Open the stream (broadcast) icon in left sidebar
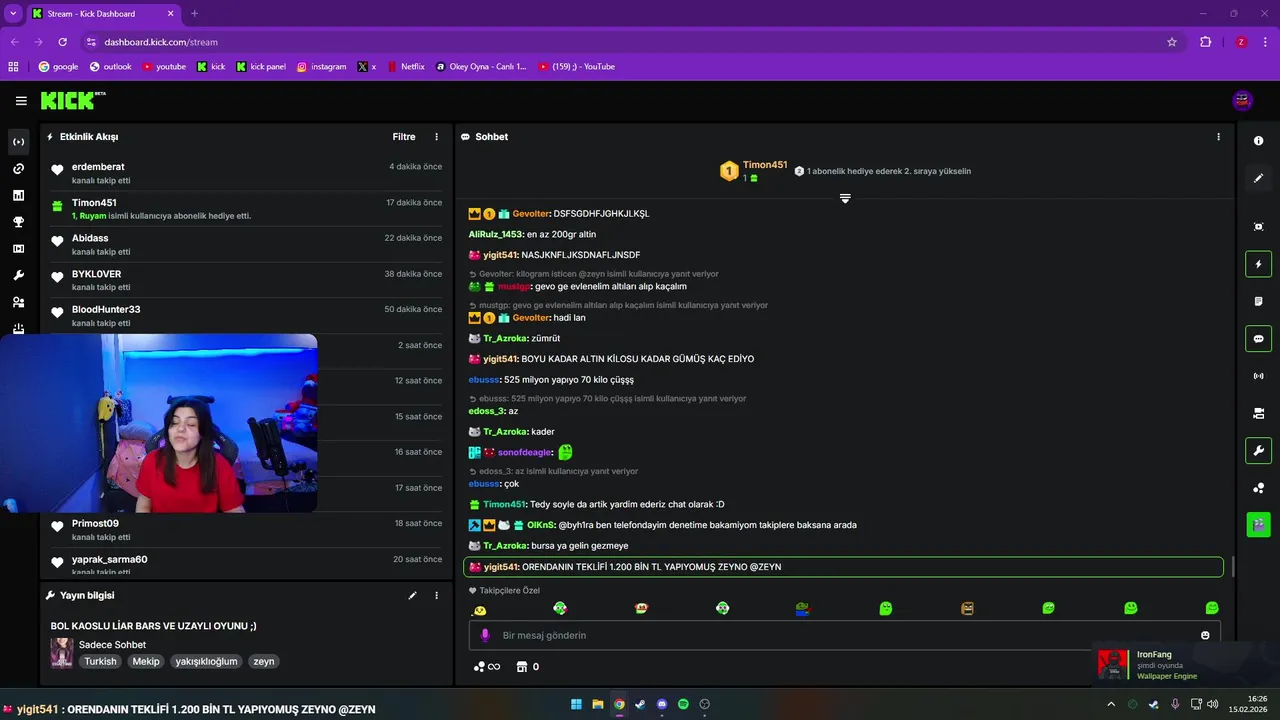Viewport: 1280px width, 720px height. point(18,142)
